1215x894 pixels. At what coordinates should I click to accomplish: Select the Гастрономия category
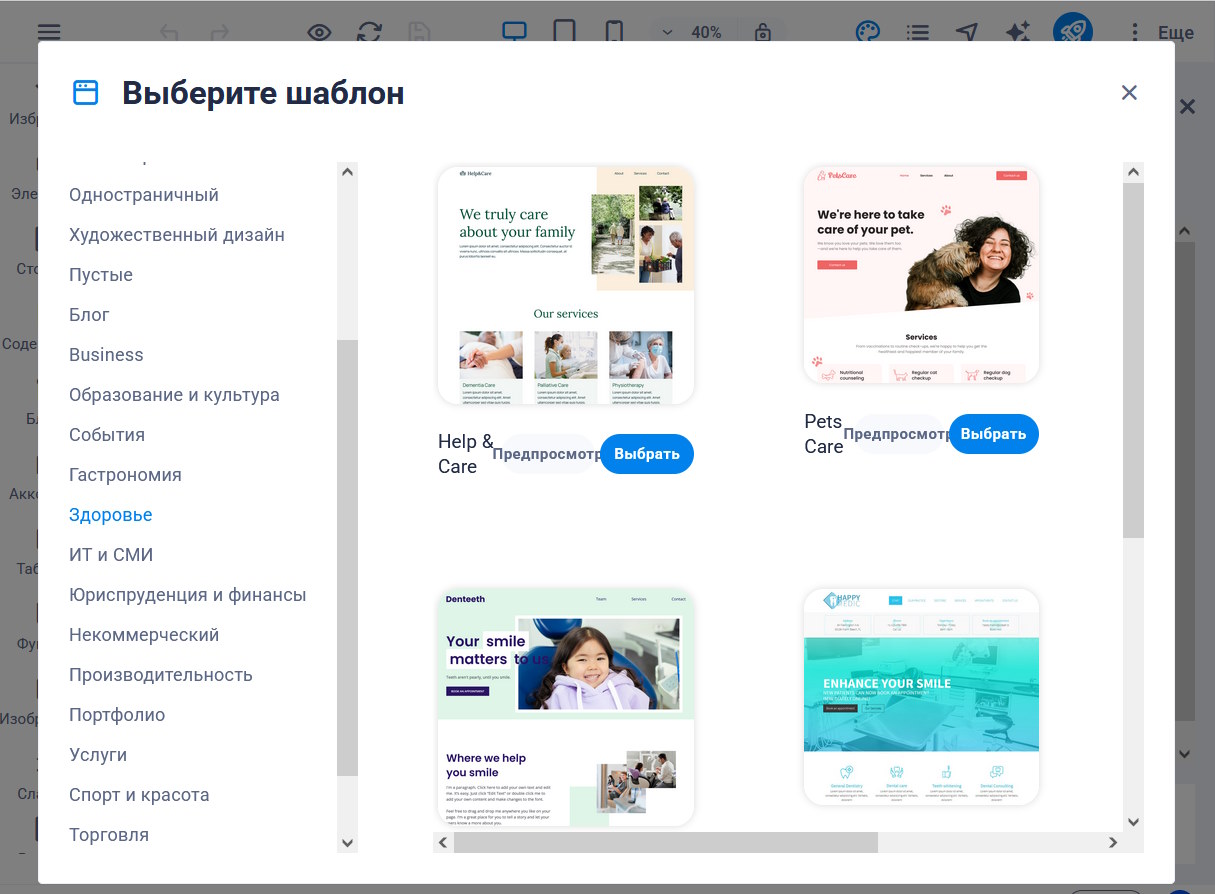point(125,475)
